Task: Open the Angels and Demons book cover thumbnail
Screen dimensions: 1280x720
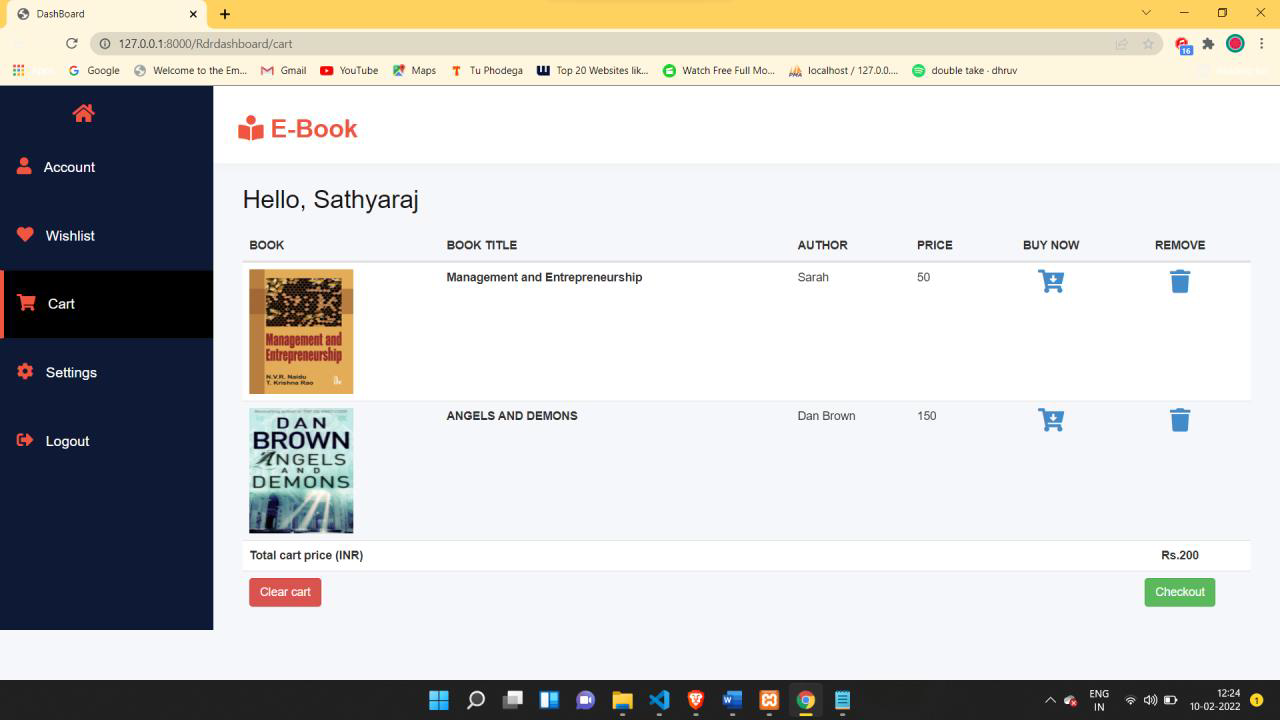Action: [300, 470]
